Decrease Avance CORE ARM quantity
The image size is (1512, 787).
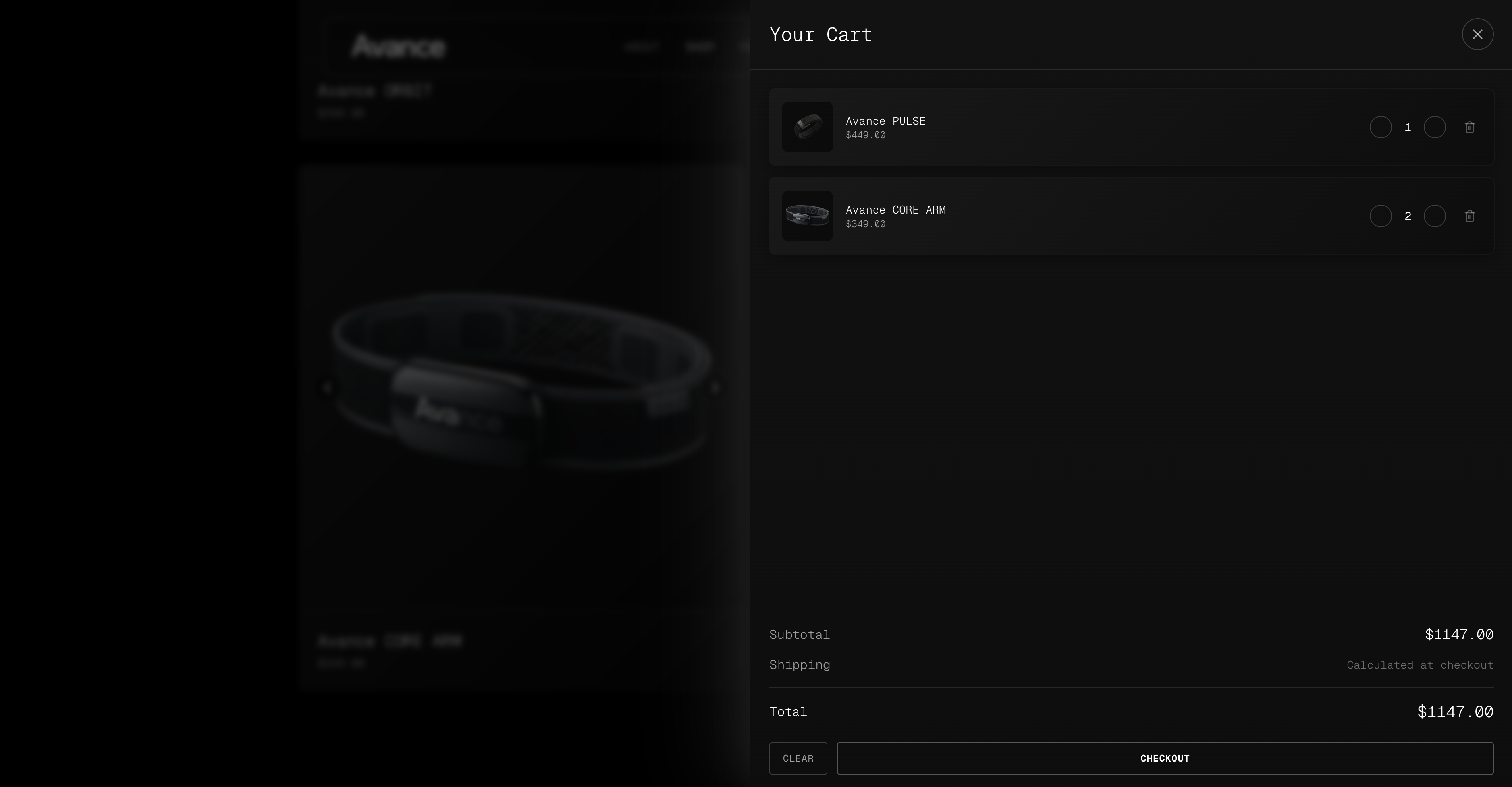(x=1381, y=216)
